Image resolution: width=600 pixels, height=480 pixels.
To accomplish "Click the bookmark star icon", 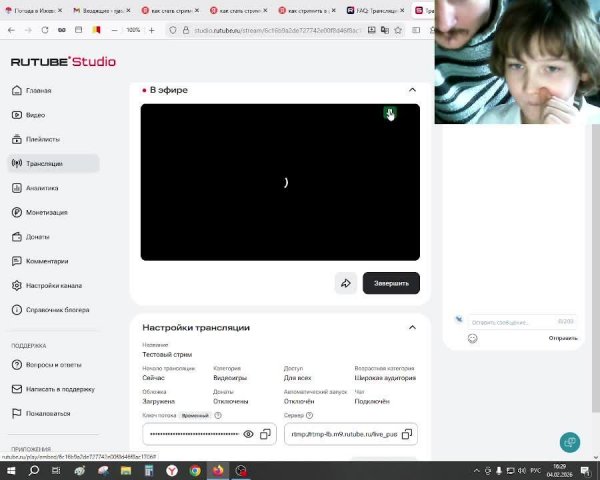I will coord(398,30).
